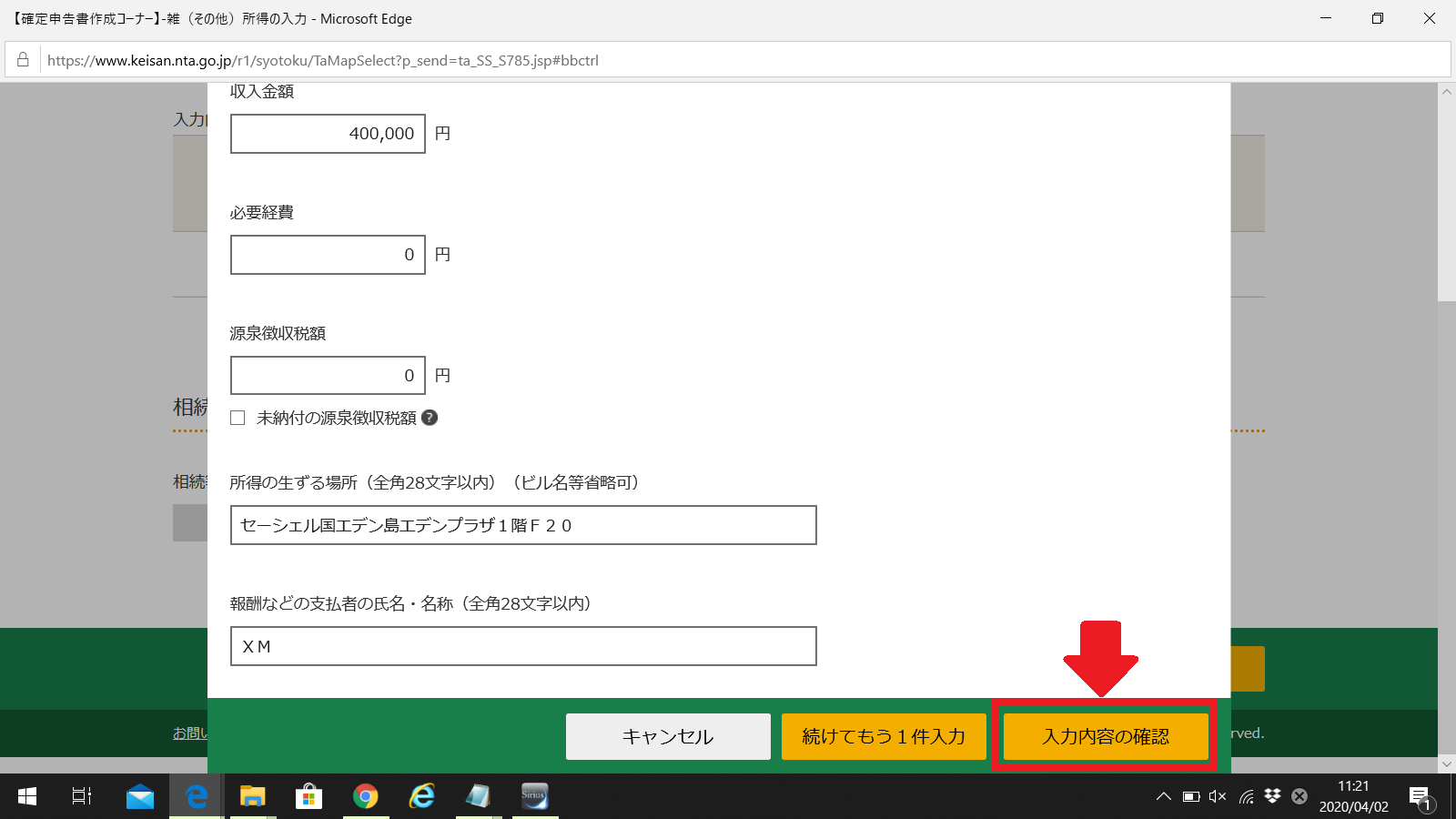1456x819 pixels.
Task: Expand hidden system tray icons
Action: coord(1163,796)
